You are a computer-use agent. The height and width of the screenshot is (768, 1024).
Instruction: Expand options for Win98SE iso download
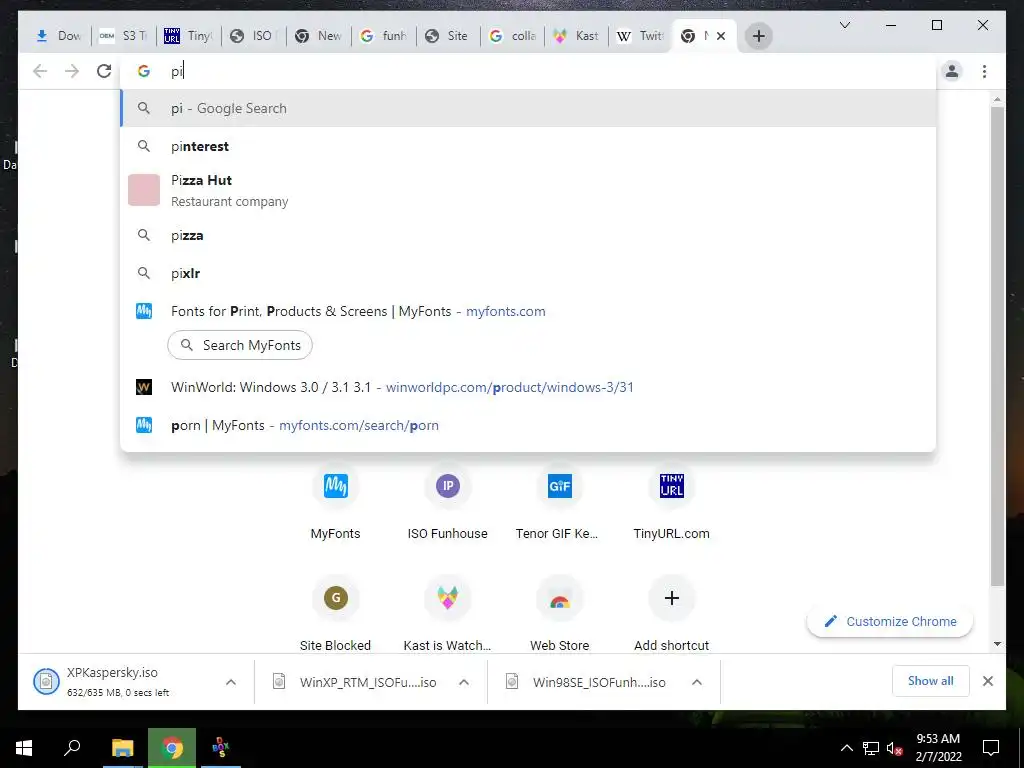pos(697,682)
